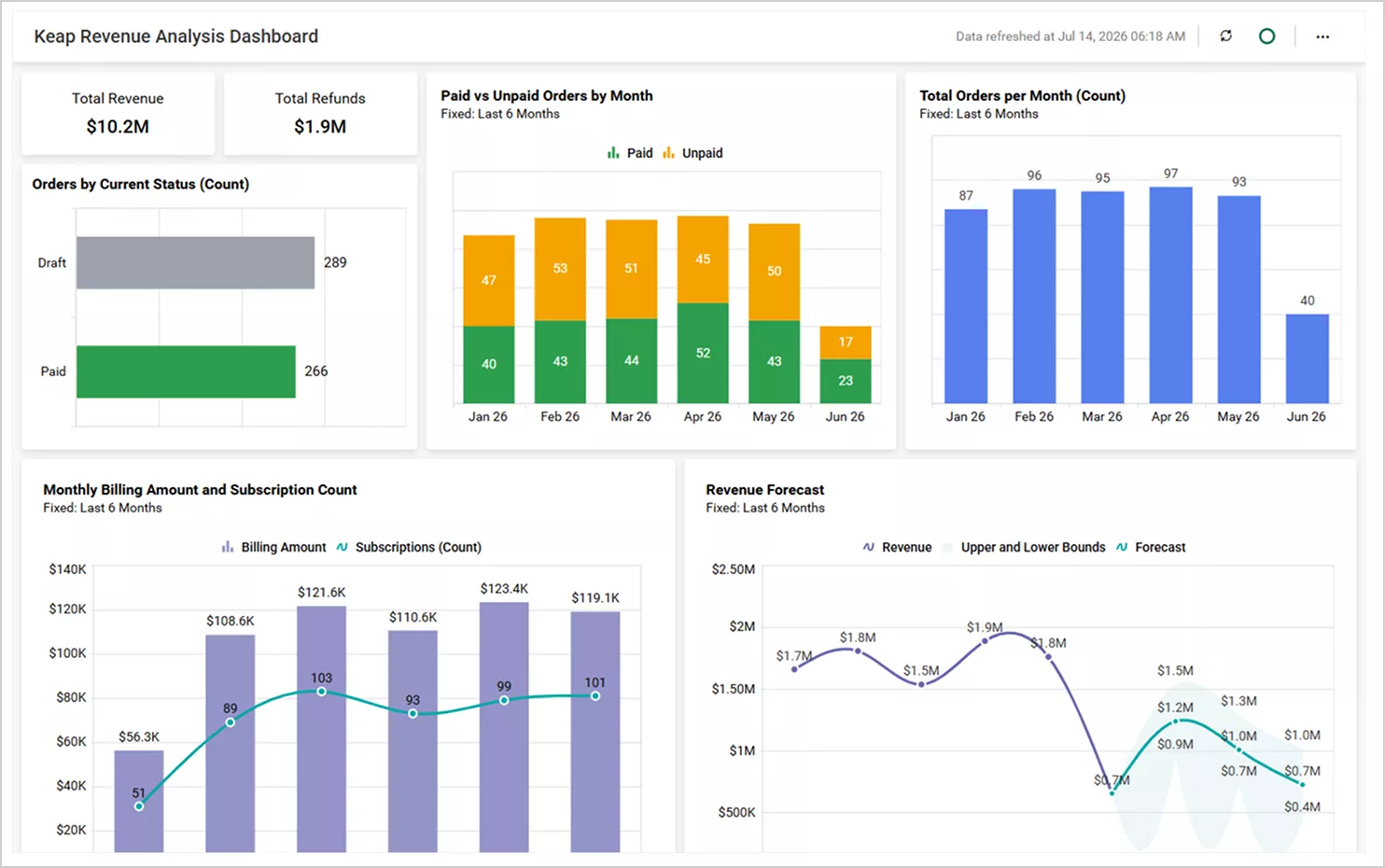
Task: Click the first $1.7M revenue point
Action: [x=794, y=668]
